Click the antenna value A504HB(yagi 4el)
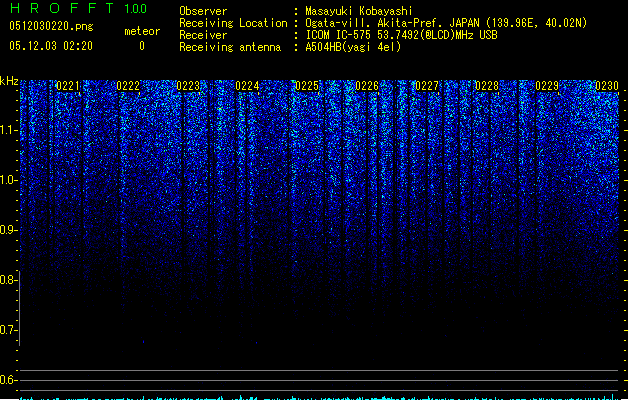 [x=353, y=47]
